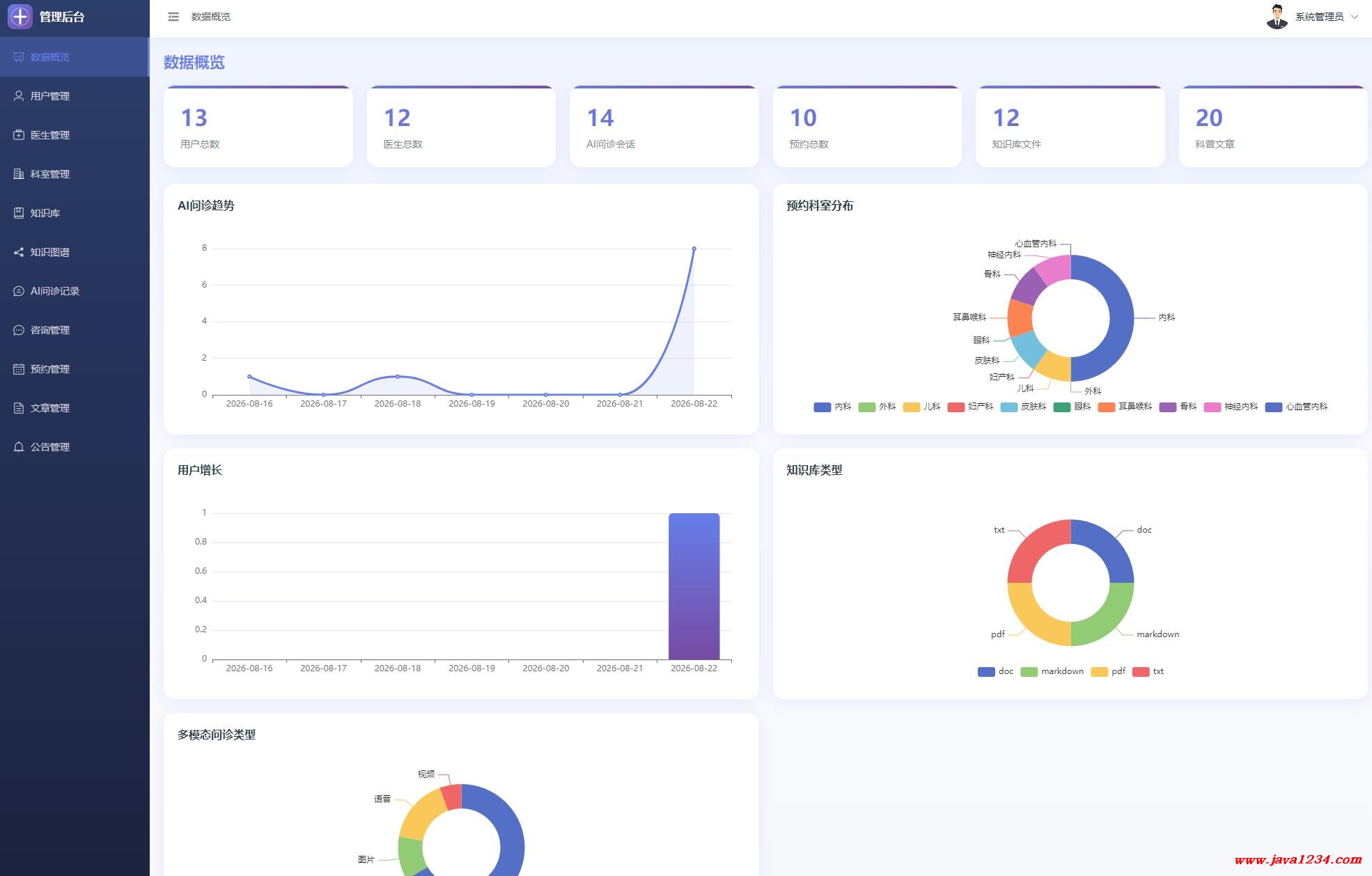The width and height of the screenshot is (1372, 876).
Task: Click the 用户总数 statistic card
Action: click(258, 126)
